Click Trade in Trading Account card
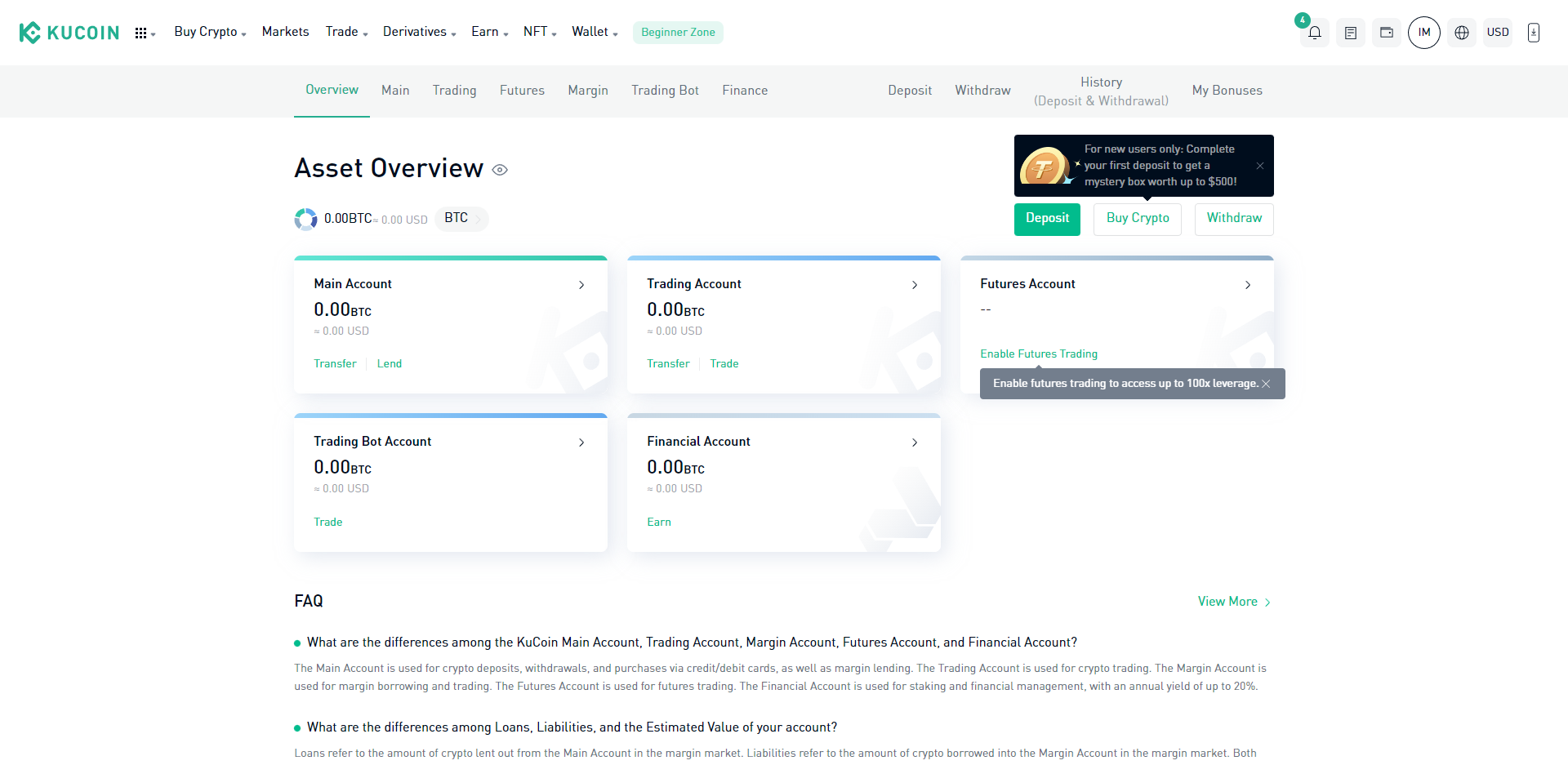Image resolution: width=1568 pixels, height=765 pixels. [724, 364]
